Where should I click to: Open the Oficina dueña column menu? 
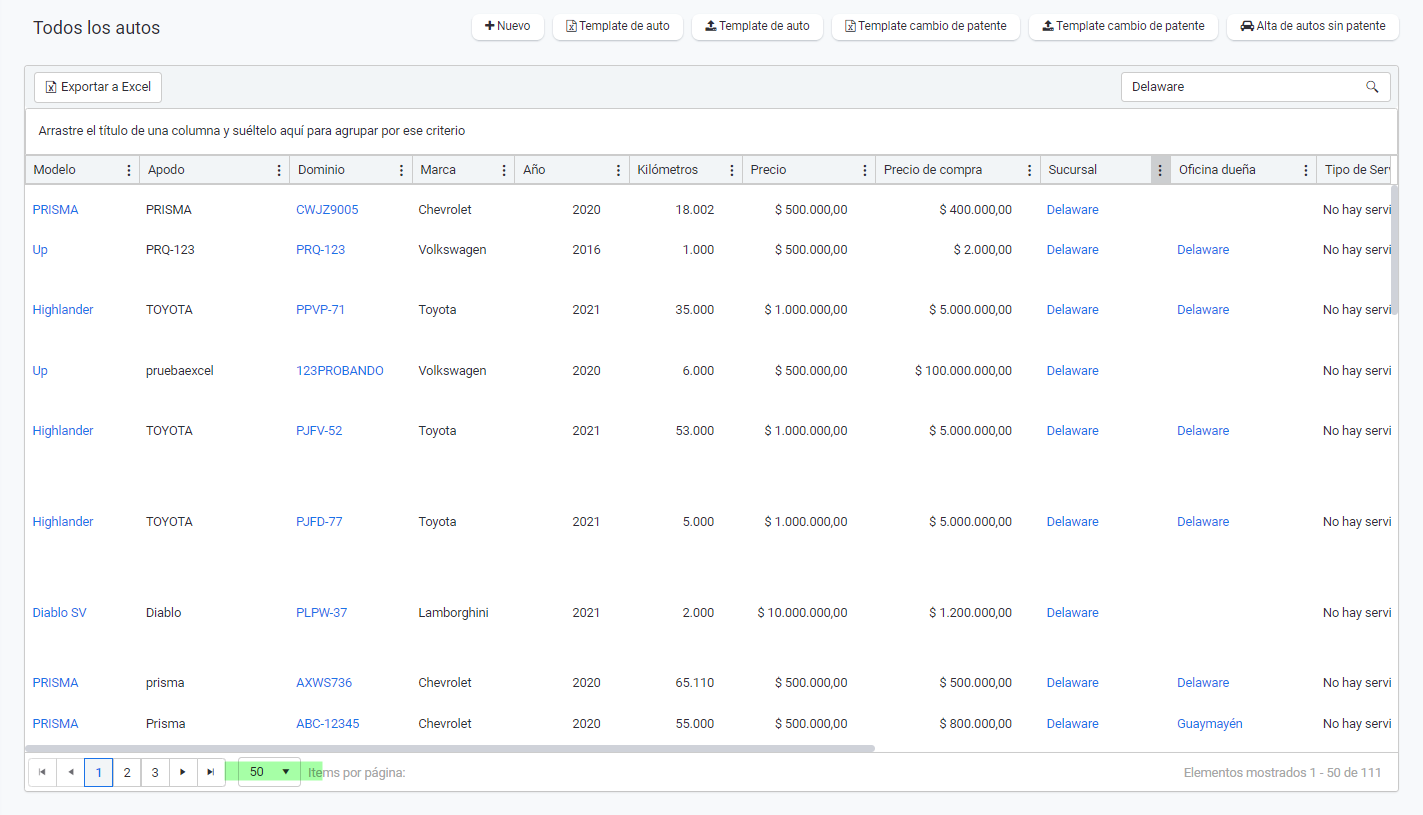coord(1306,170)
